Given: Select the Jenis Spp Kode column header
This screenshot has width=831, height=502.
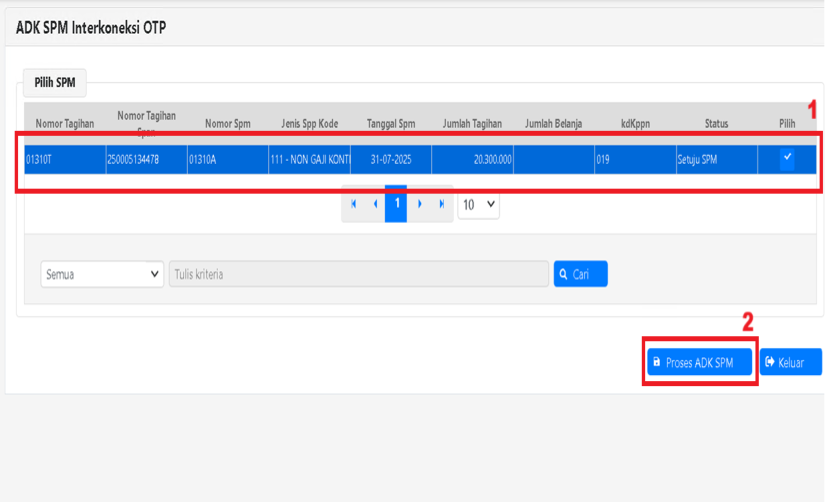Looking at the screenshot, I should (309, 124).
